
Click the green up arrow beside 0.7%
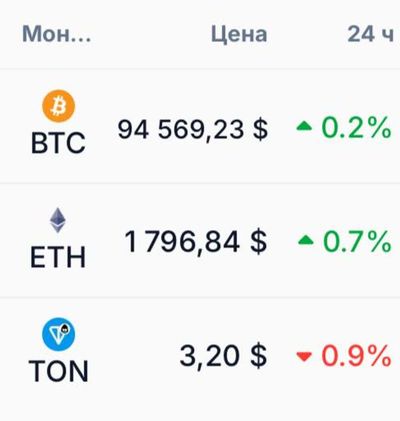point(306,240)
